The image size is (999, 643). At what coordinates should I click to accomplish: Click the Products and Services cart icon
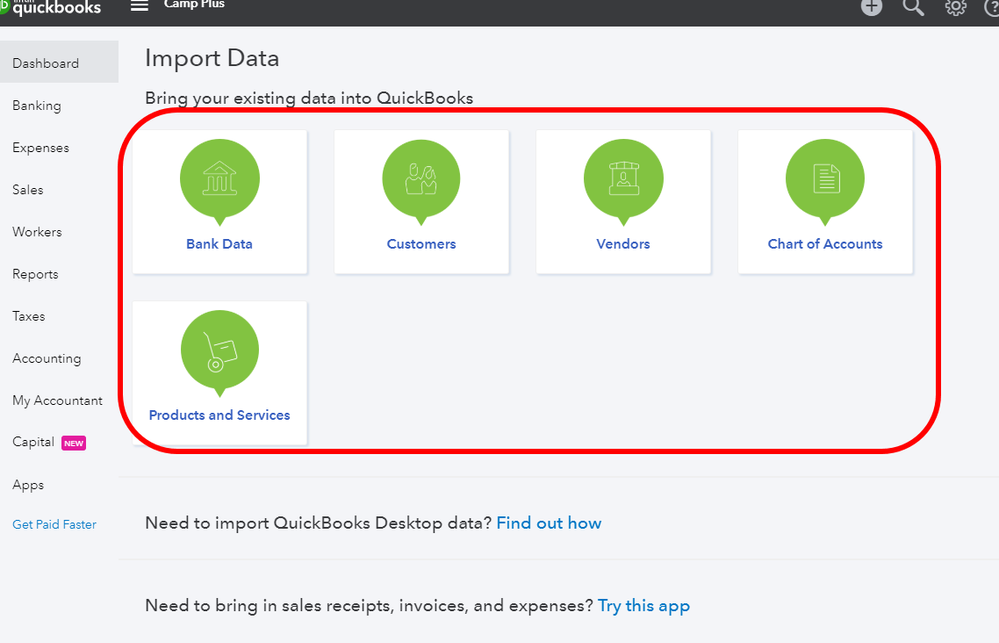point(220,351)
